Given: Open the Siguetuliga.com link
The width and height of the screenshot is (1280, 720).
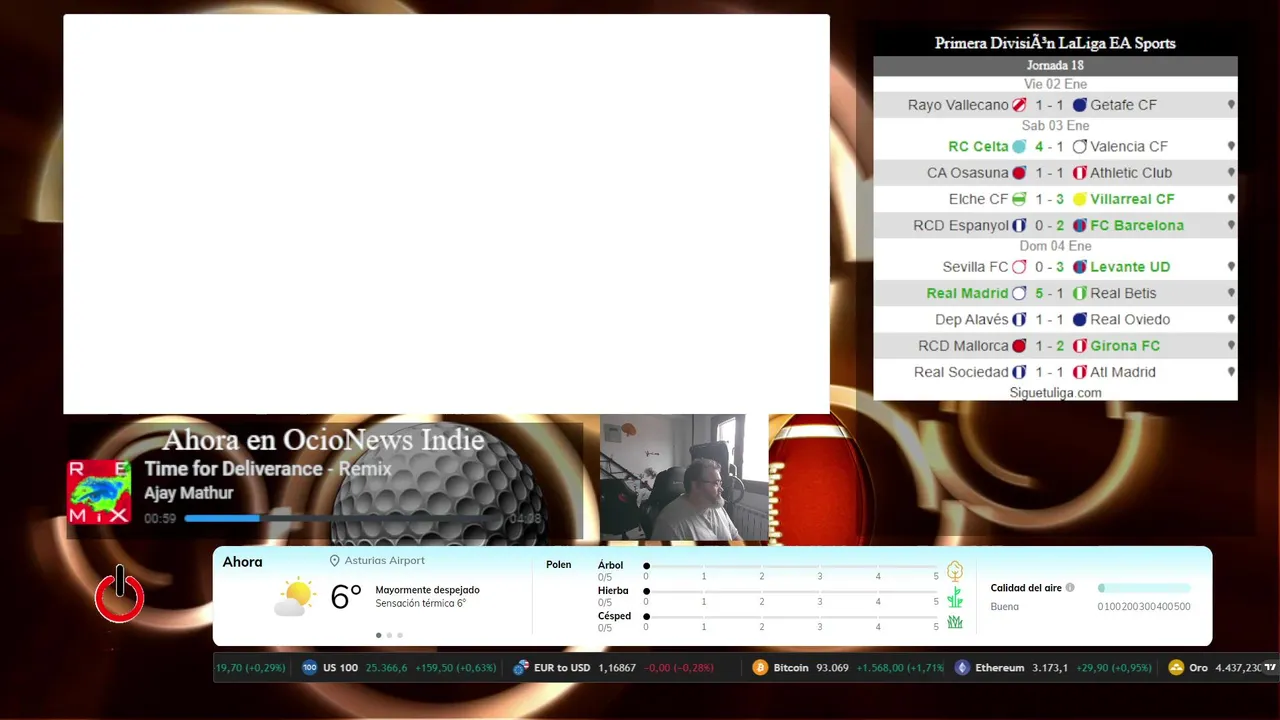Looking at the screenshot, I should click(x=1055, y=393).
